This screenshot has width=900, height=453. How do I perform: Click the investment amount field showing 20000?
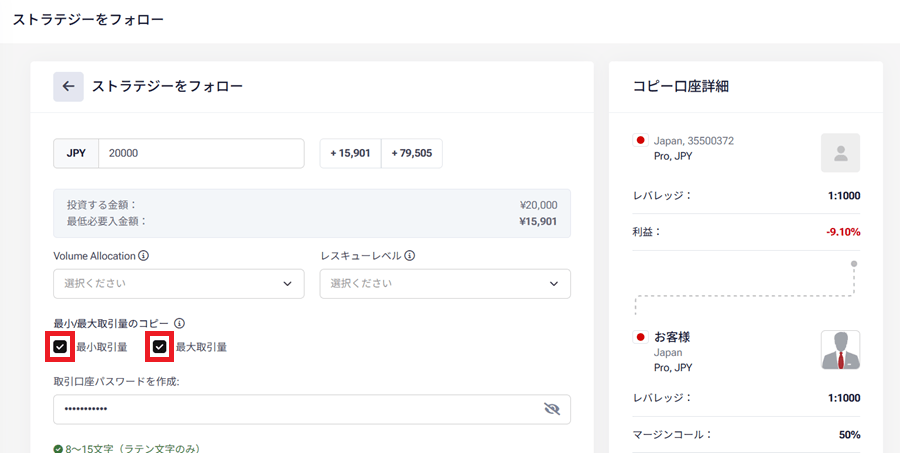[x=201, y=153]
